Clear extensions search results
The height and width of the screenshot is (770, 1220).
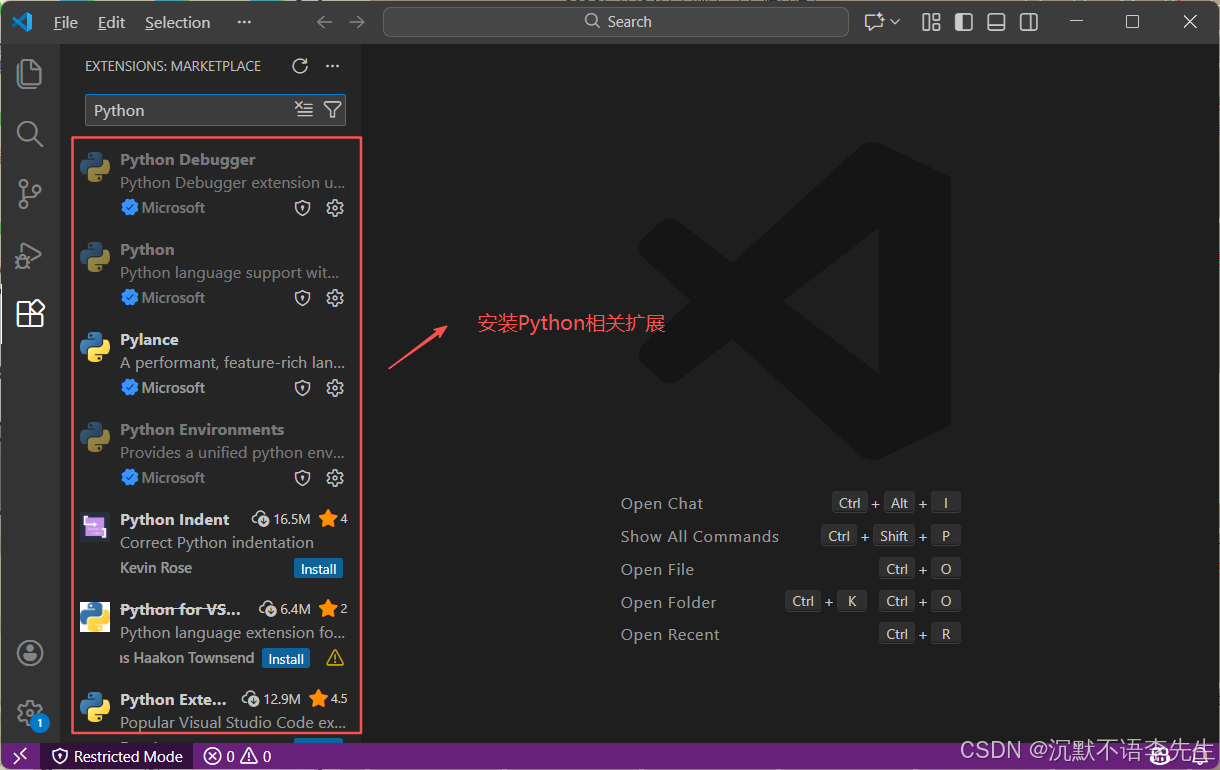pyautogui.click(x=304, y=110)
